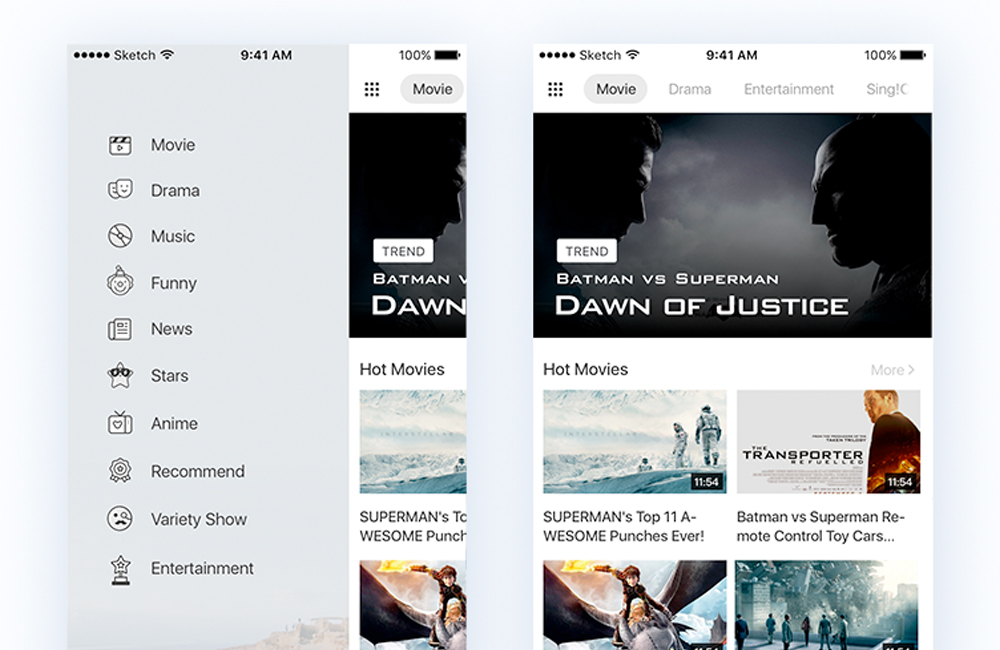Open the Interstellar astronauts video thumbnail
The image size is (1000, 650).
pos(634,441)
